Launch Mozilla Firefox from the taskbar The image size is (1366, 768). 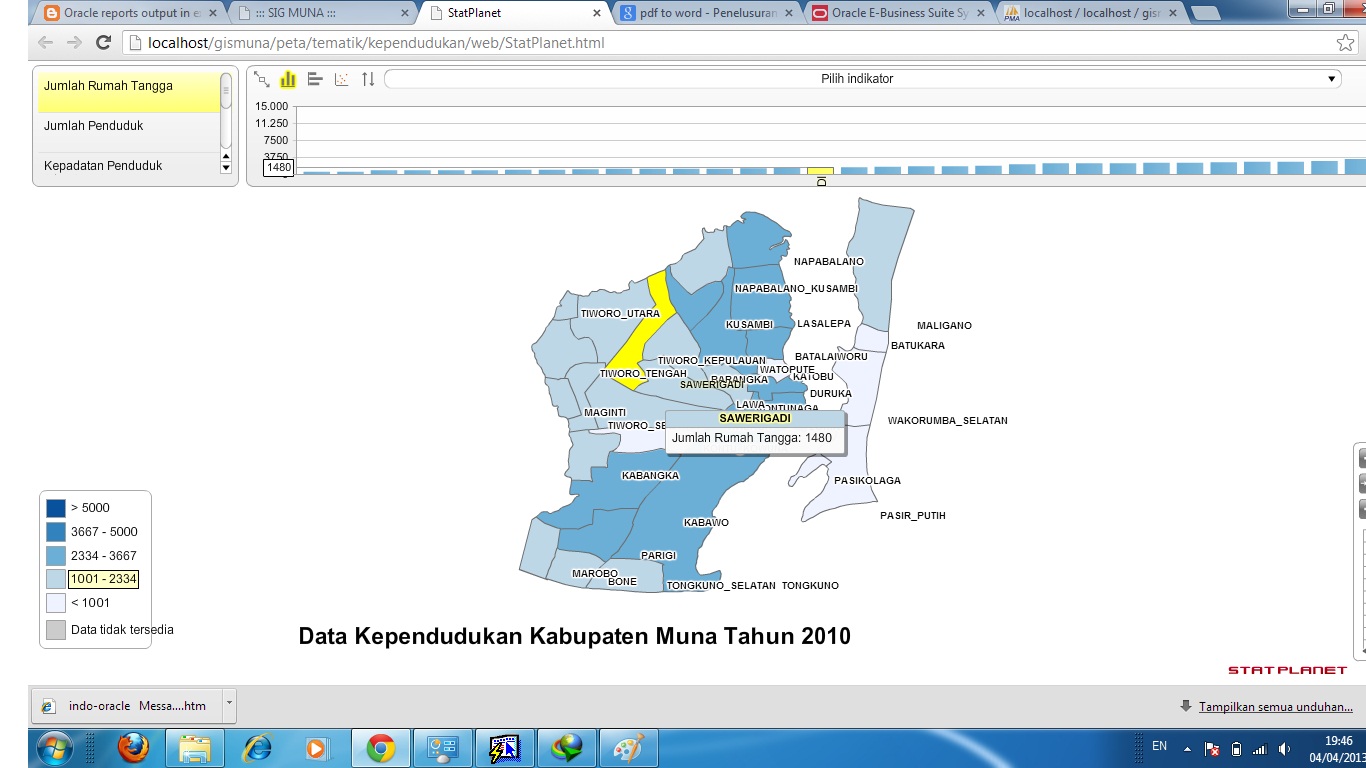pos(133,747)
